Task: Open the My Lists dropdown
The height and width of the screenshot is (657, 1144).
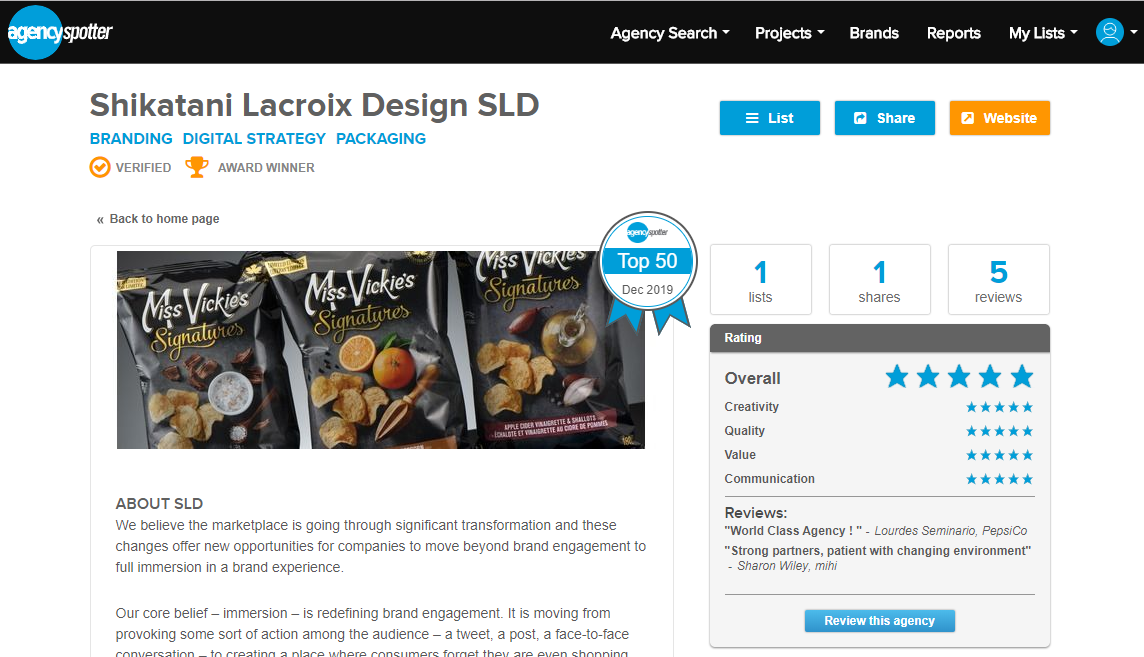Action: (x=1043, y=33)
